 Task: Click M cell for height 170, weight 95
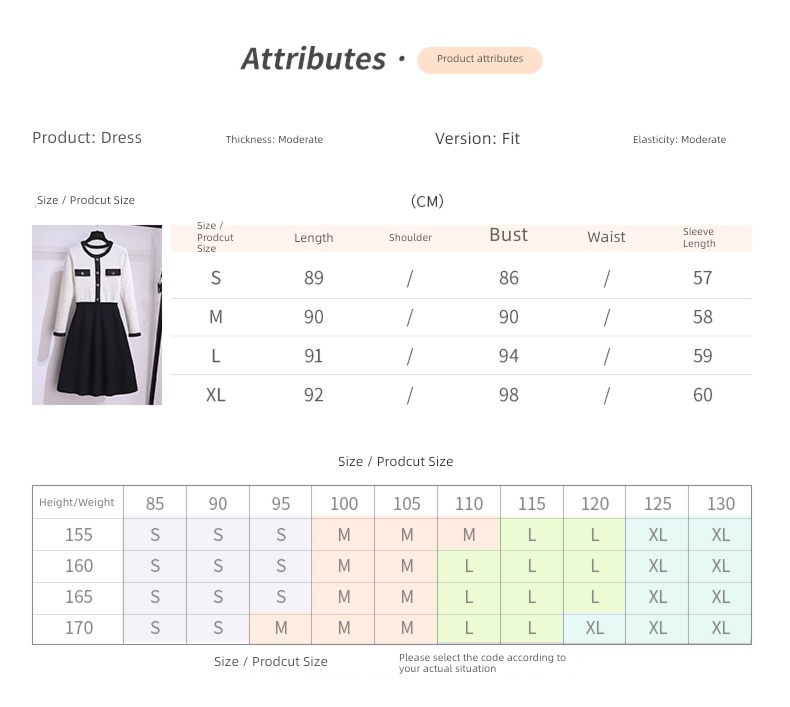(x=281, y=628)
